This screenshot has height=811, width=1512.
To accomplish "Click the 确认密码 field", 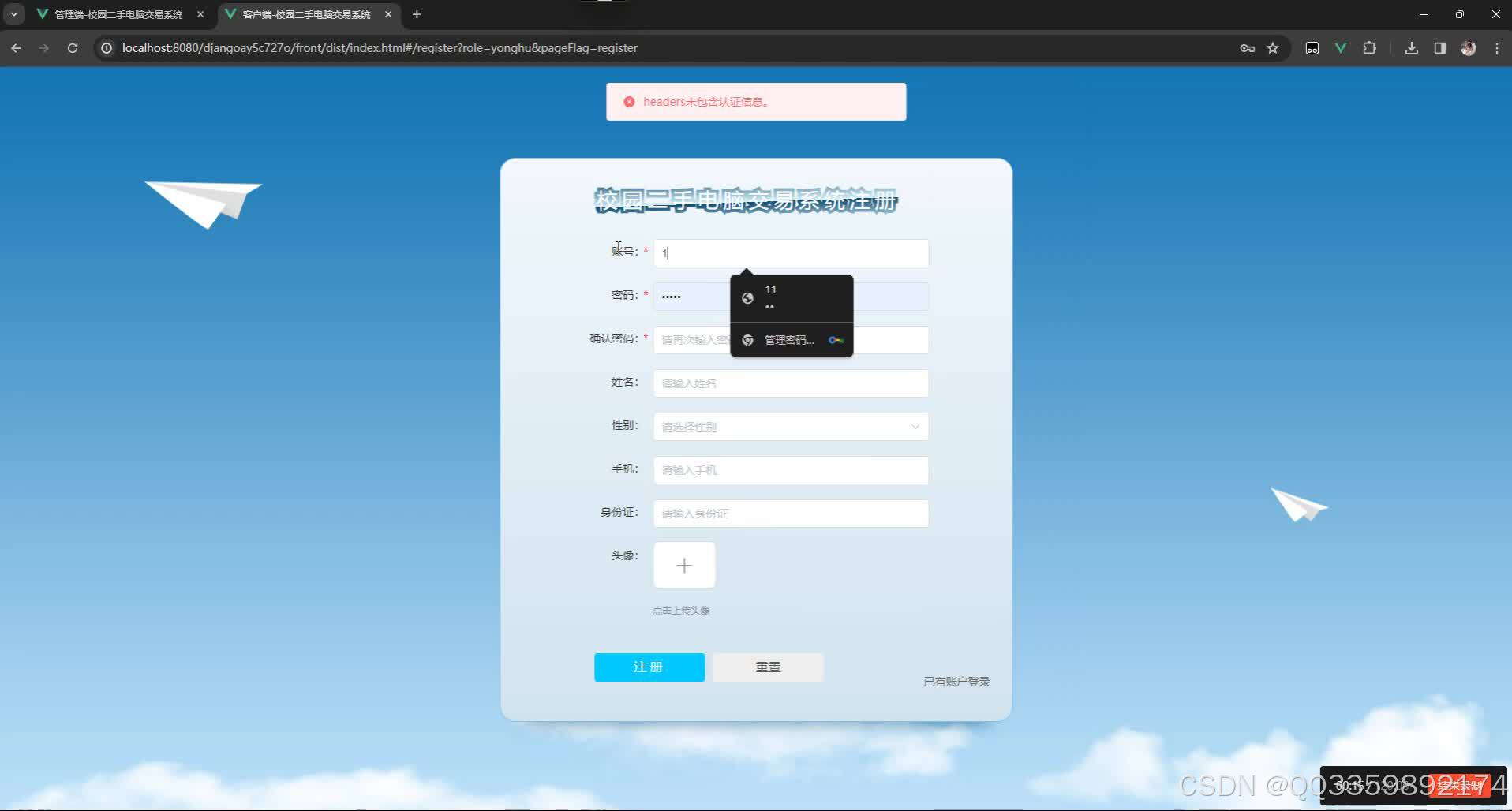I will click(791, 340).
